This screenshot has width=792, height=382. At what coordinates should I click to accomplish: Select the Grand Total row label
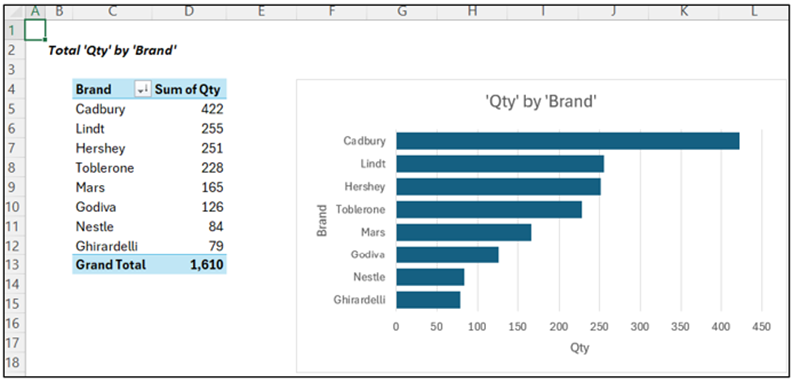click(x=111, y=264)
